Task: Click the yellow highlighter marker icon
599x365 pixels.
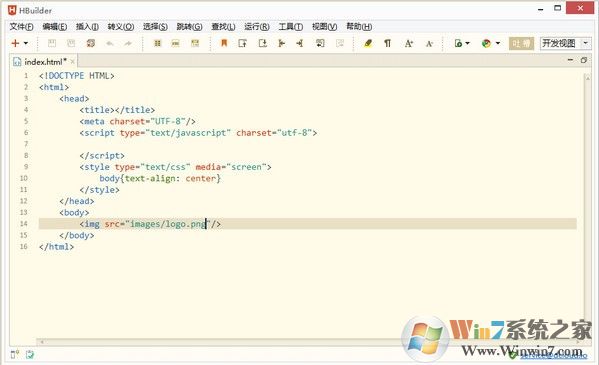Action: (x=368, y=43)
